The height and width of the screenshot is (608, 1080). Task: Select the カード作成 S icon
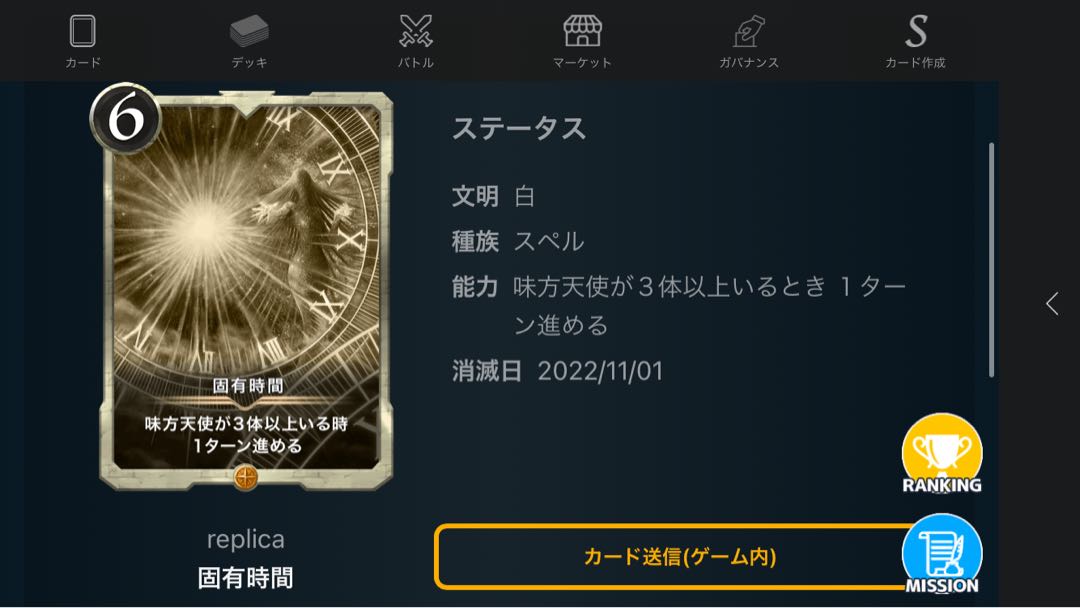click(x=915, y=31)
